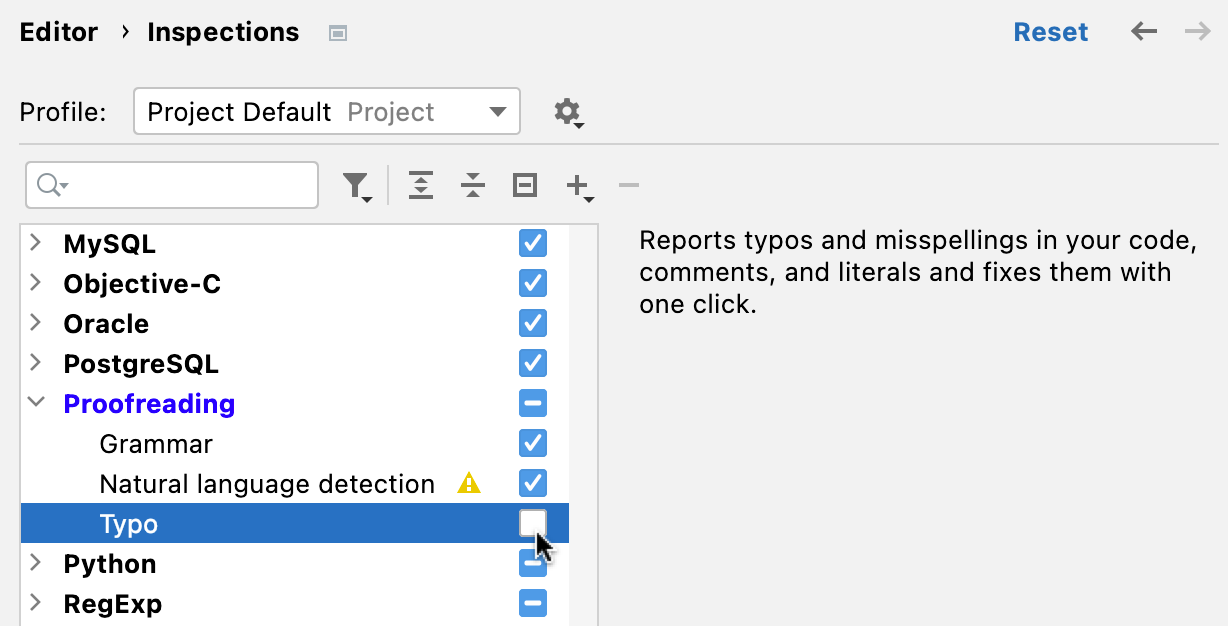Expand the Python inspections group
1228x626 pixels.
[36, 563]
